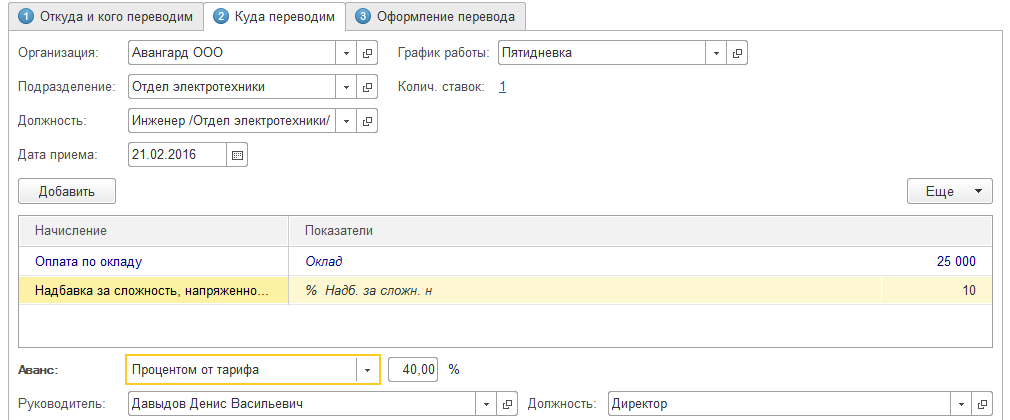Click open icon next to График работы
Screen dimensions: 1010x420
[738, 53]
